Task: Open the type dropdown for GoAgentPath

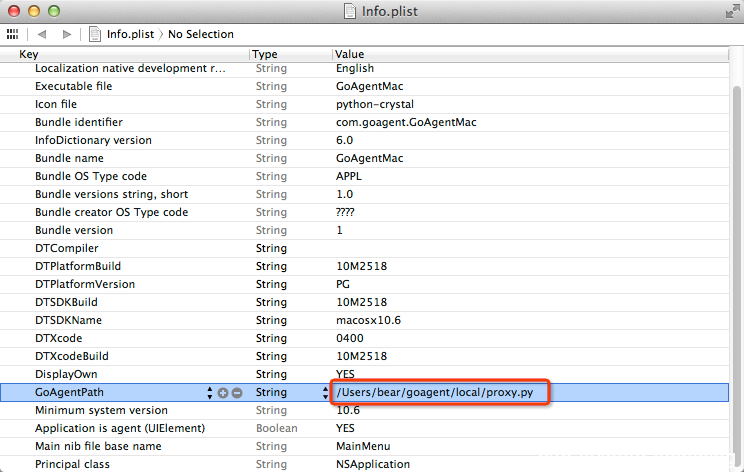Action: coord(324,393)
